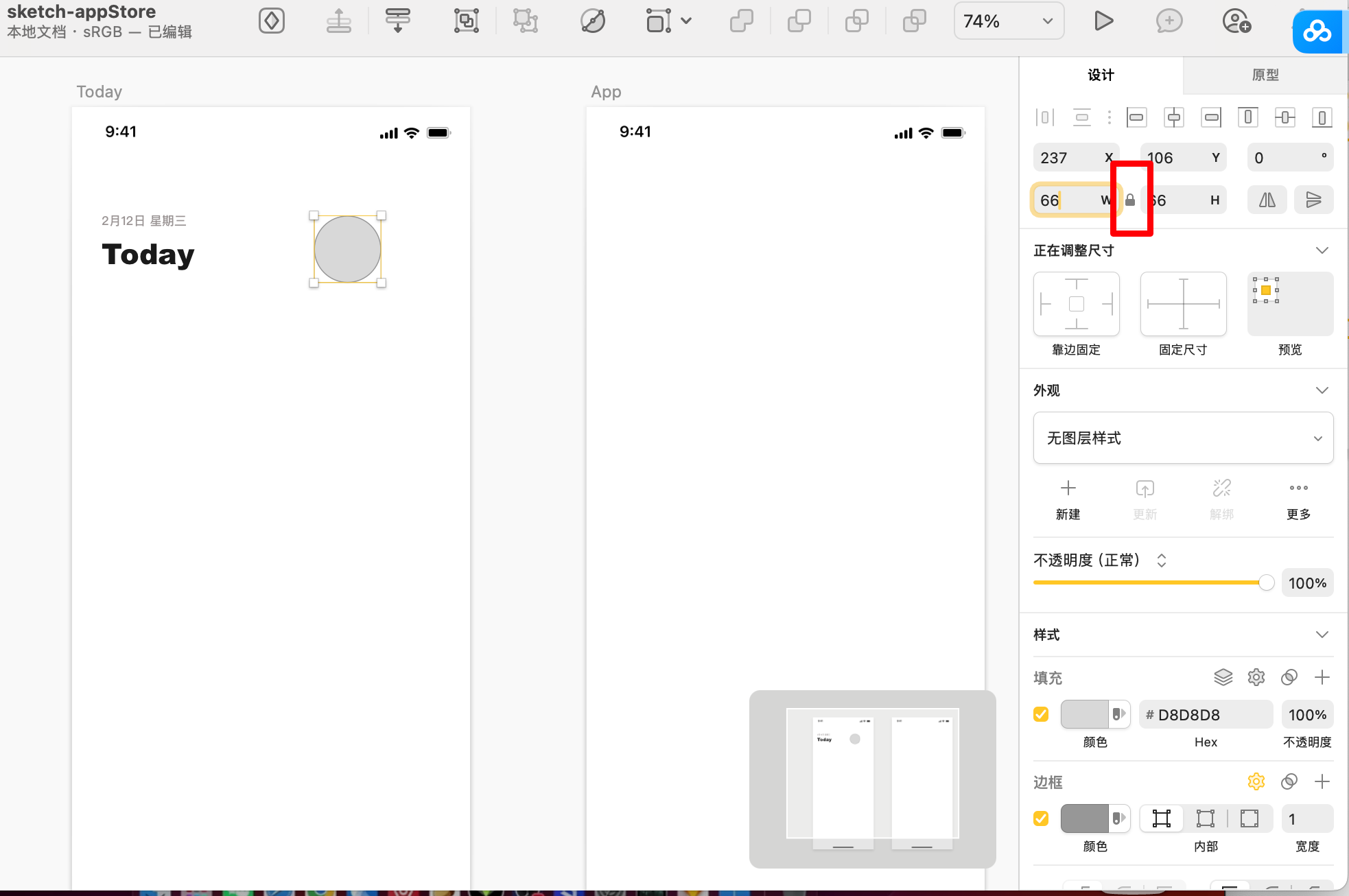Click the 更新 layer style button
Image resolution: width=1349 pixels, height=896 pixels.
point(1145,500)
